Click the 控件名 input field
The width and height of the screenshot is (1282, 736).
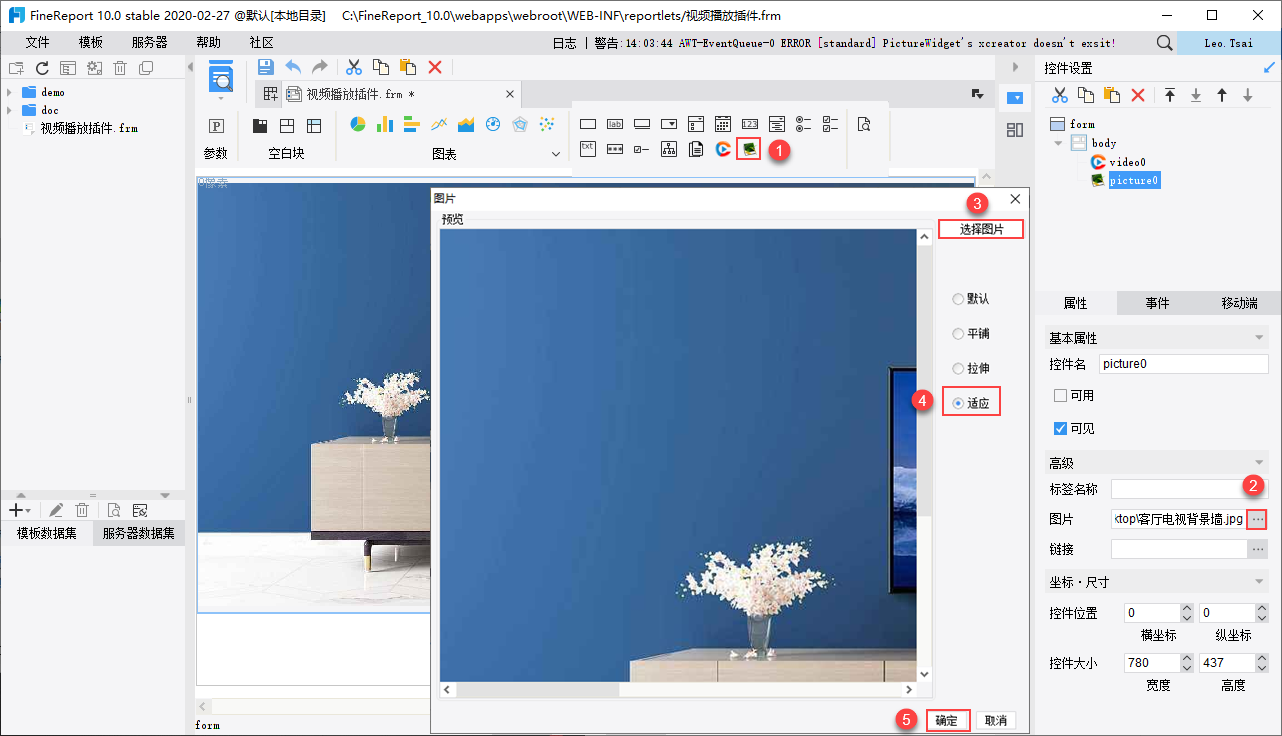(1183, 364)
